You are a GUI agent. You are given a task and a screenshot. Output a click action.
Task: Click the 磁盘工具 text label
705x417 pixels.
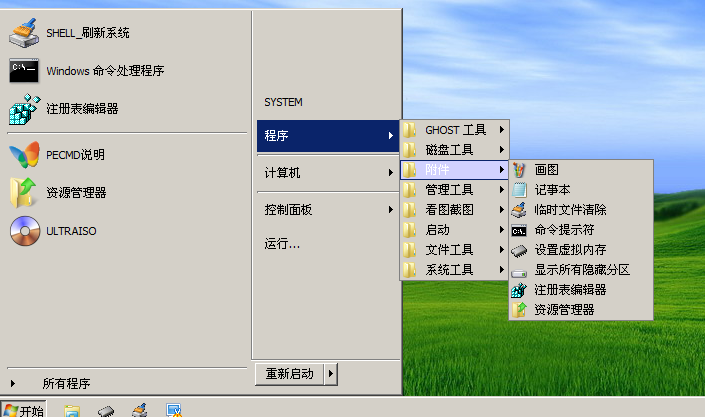click(449, 150)
